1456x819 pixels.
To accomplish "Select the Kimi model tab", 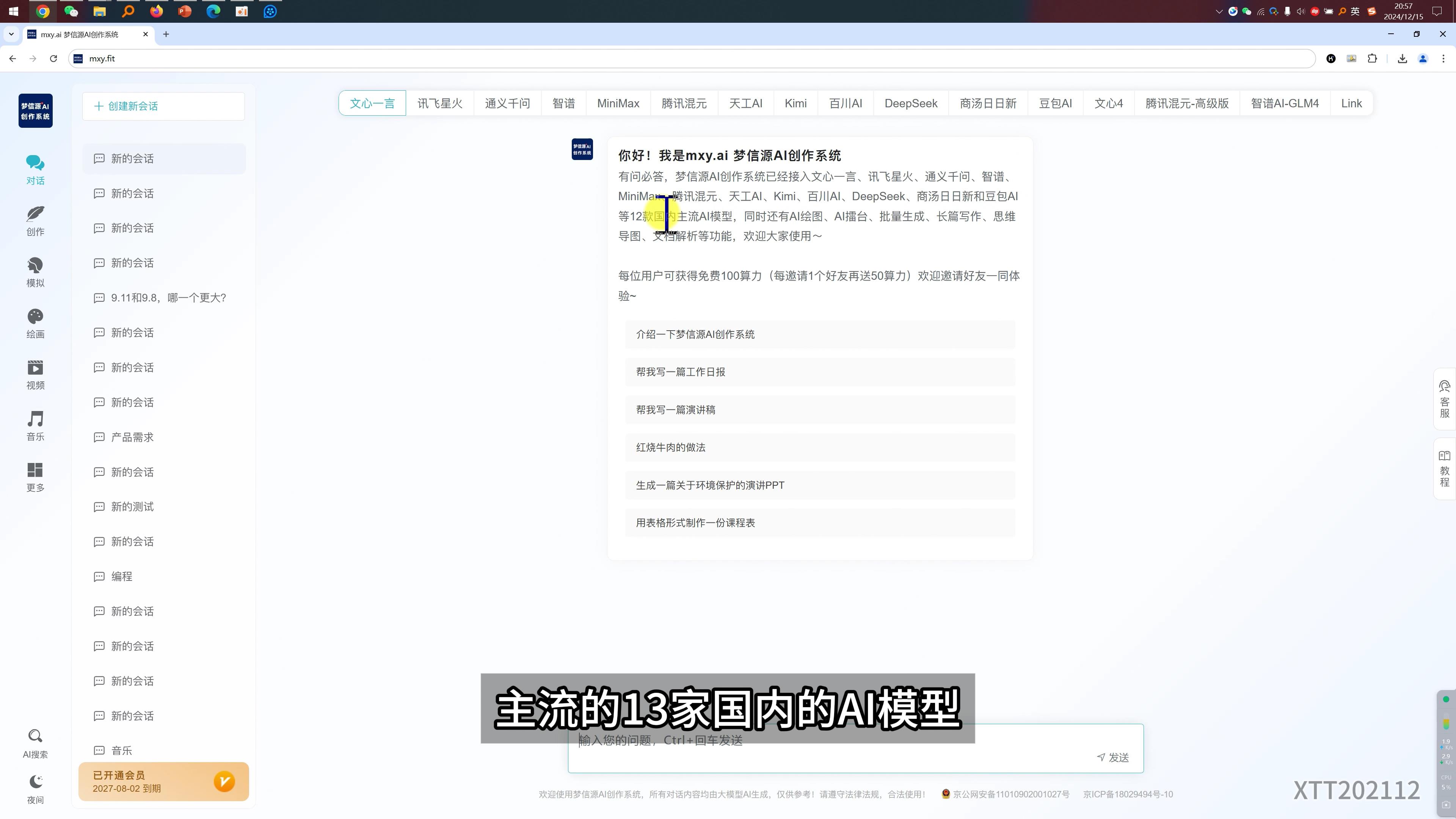I will pyautogui.click(x=795, y=104).
